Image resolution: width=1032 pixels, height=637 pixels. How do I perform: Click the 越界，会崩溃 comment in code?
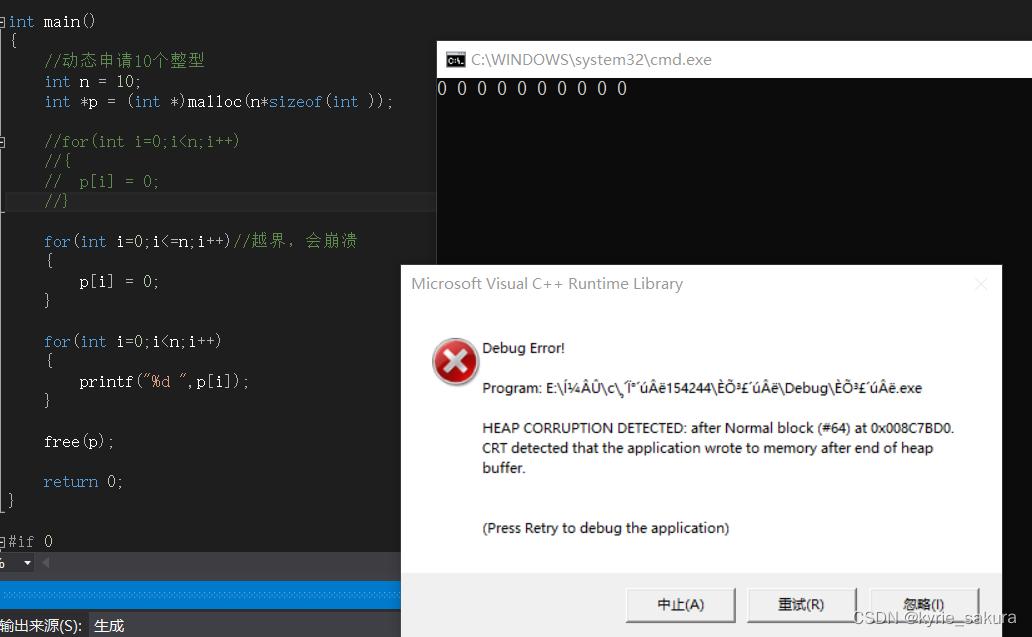295,241
